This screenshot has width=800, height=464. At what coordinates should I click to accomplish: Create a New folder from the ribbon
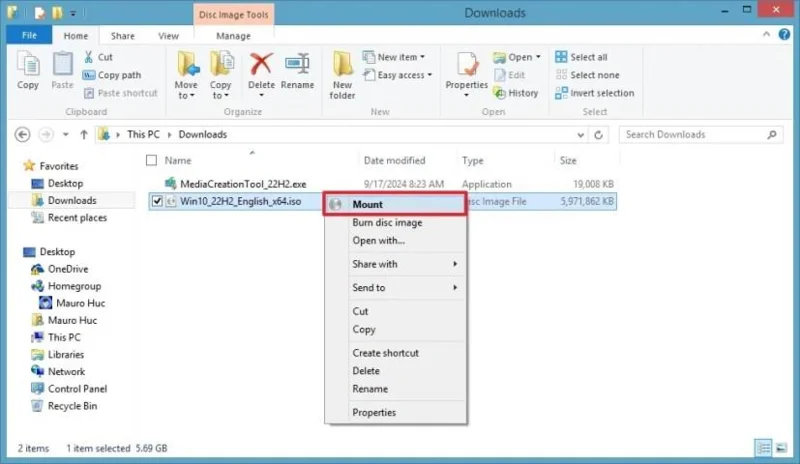pos(342,75)
